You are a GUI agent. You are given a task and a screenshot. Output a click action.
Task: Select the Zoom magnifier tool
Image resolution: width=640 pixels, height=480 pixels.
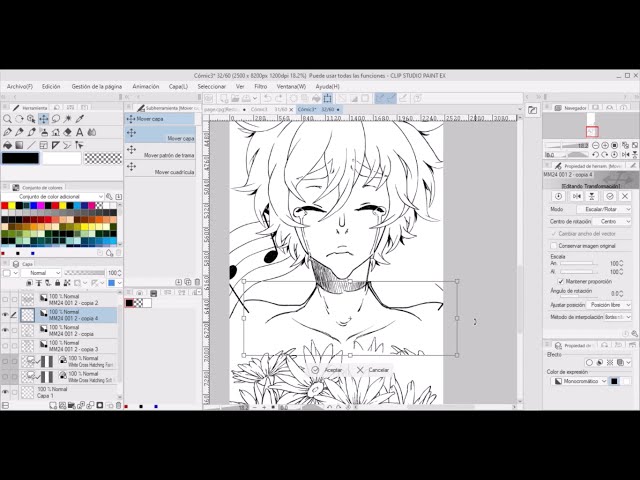point(7,119)
